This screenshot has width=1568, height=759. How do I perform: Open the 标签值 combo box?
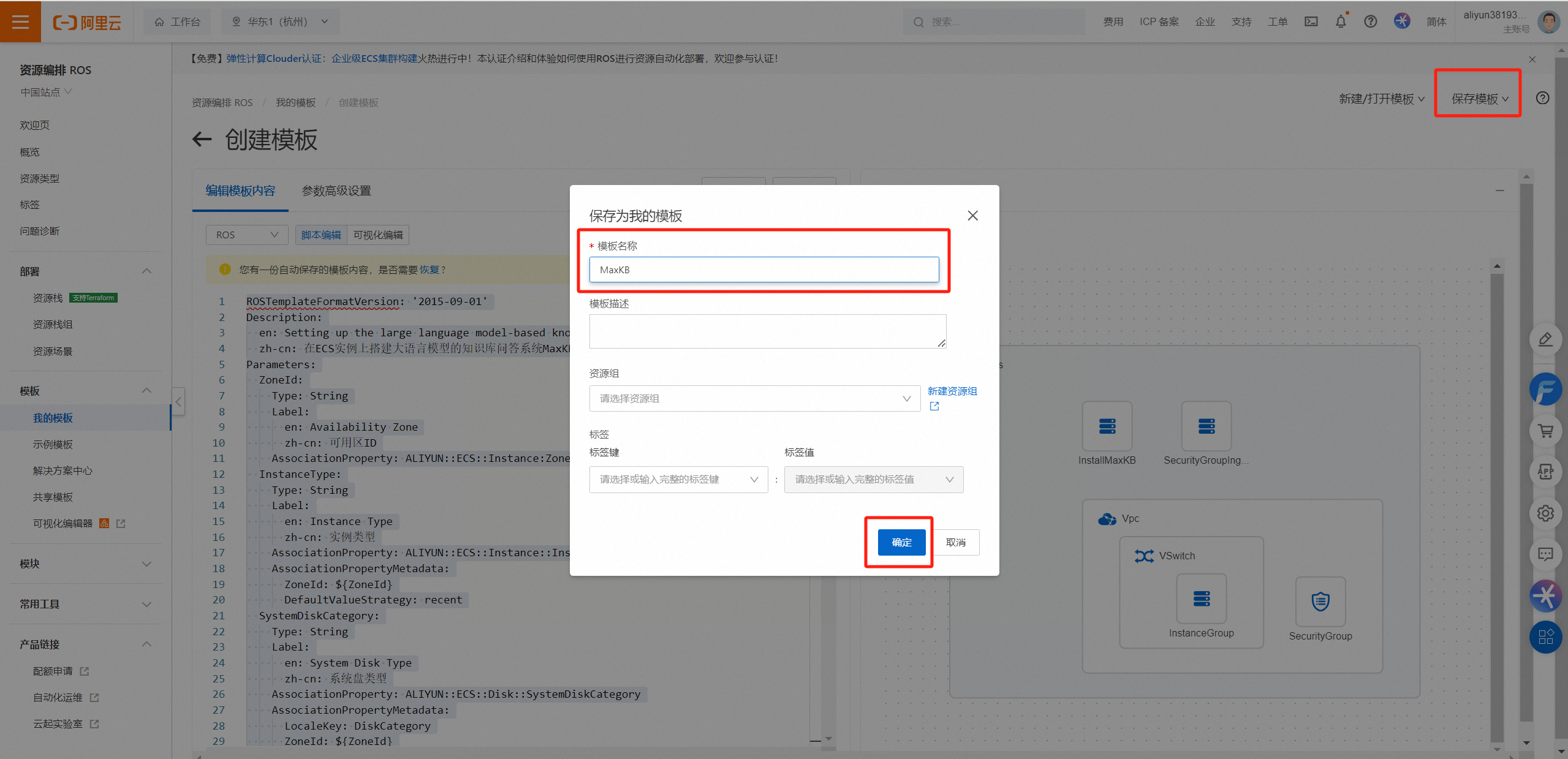[x=873, y=480]
